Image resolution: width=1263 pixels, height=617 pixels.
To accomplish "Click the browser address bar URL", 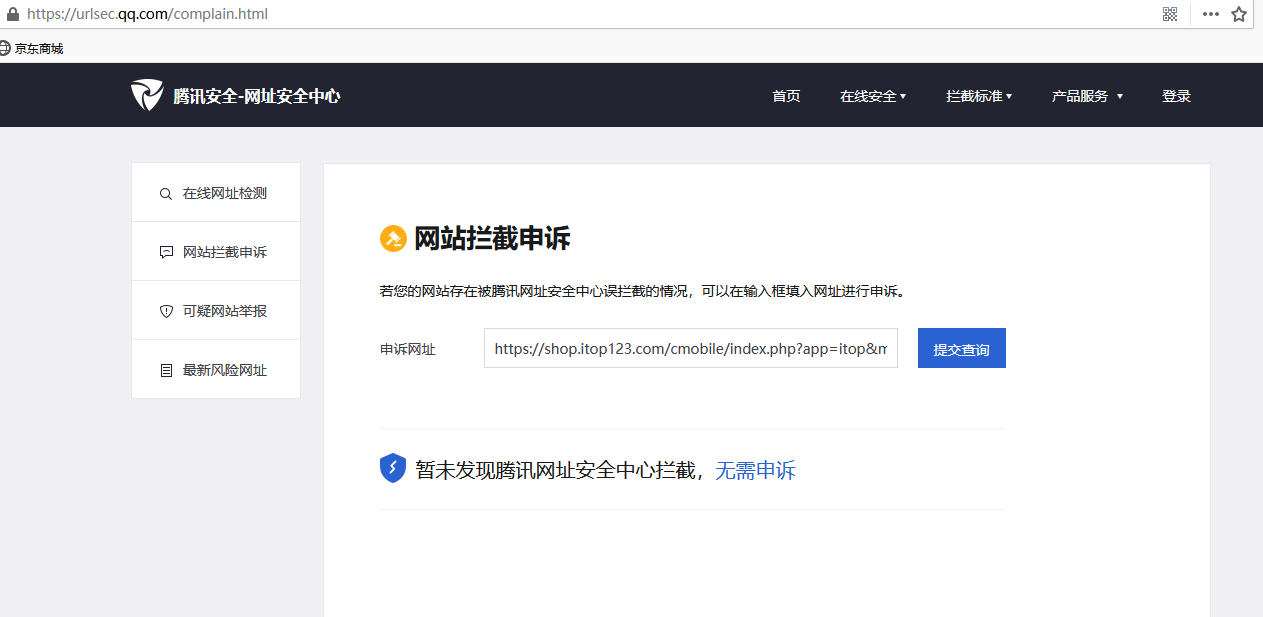I will (x=147, y=14).
